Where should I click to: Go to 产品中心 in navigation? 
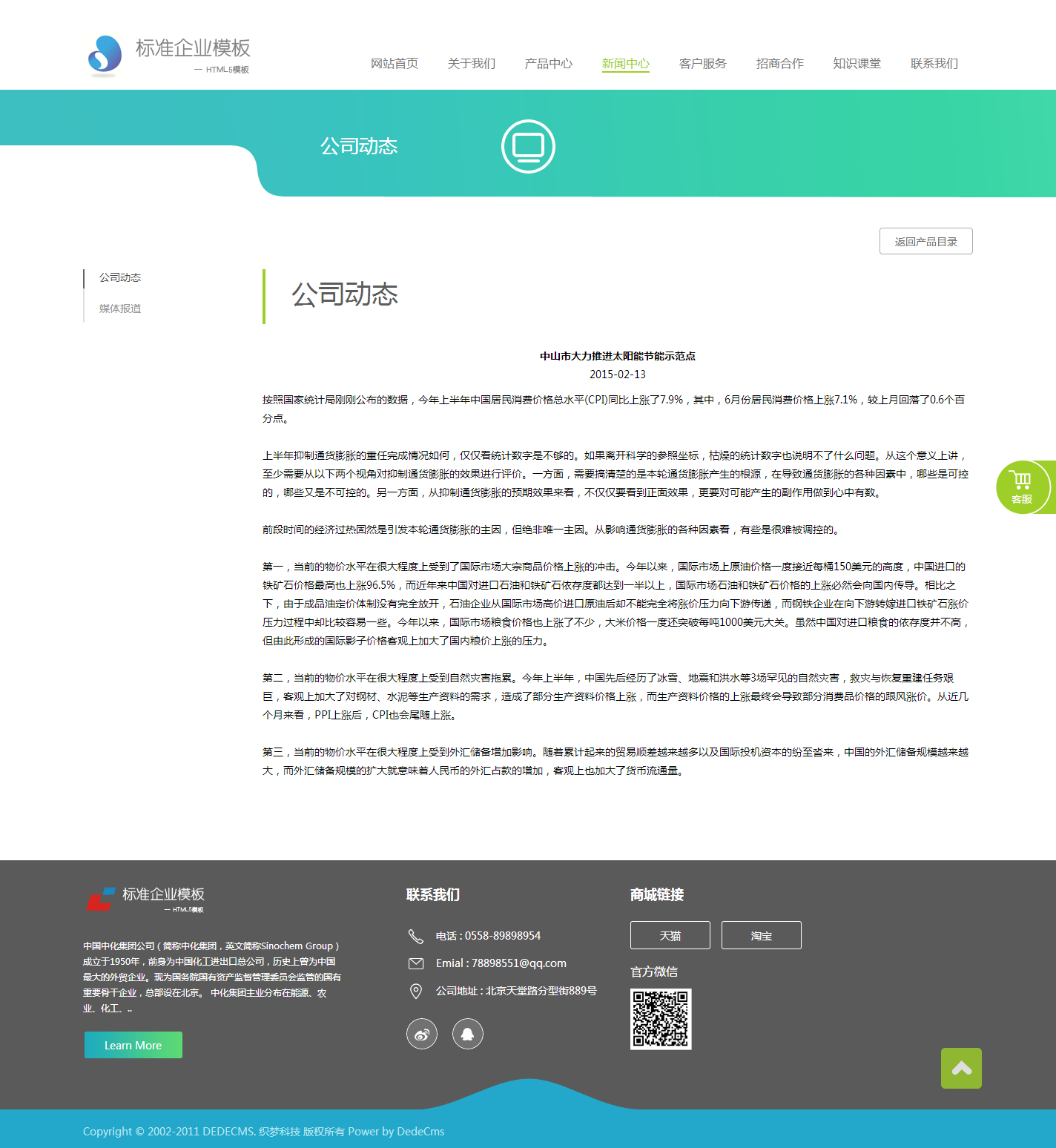(x=549, y=64)
